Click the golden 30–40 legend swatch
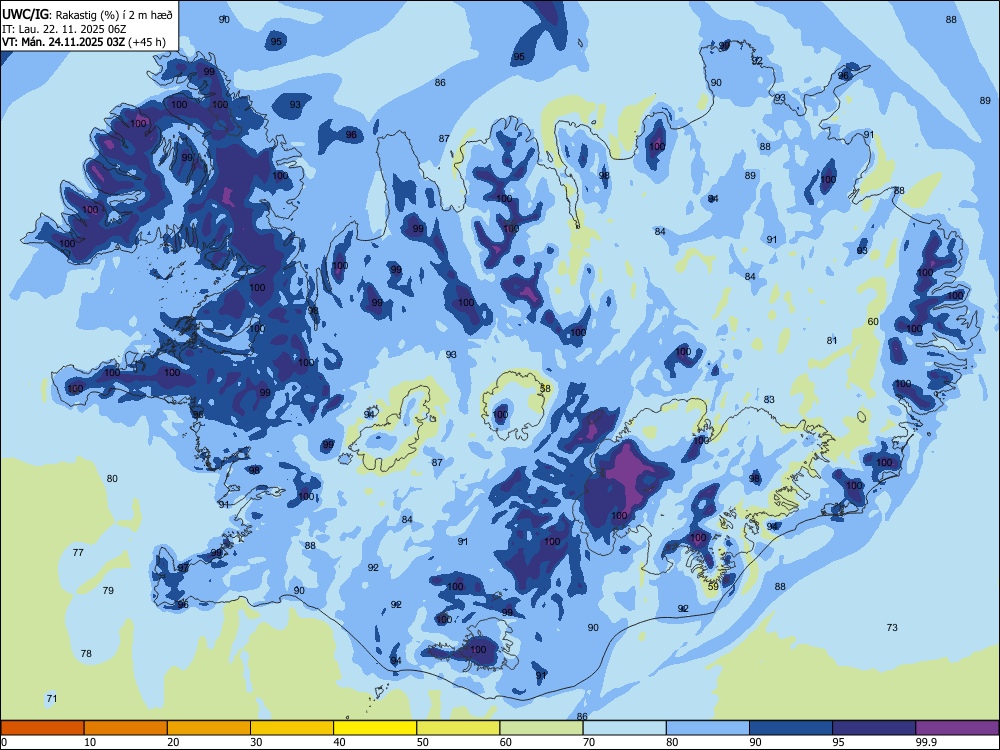This screenshot has height=750, width=1000. point(292,728)
